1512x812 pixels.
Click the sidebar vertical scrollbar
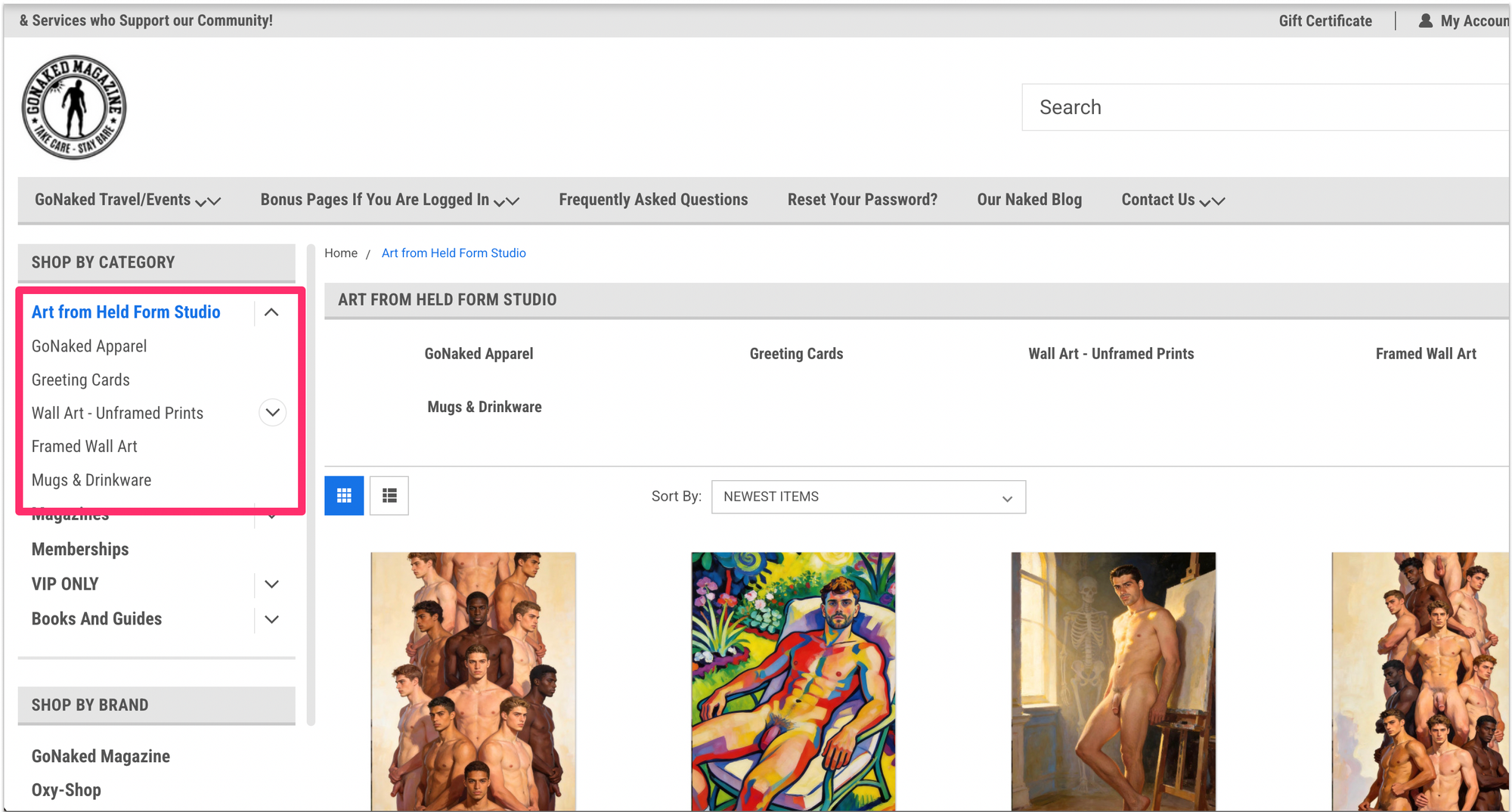point(311,485)
